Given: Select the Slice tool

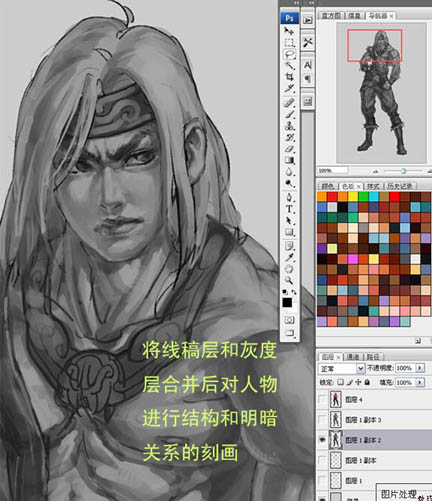Looking at the screenshot, I should pos(289,88).
